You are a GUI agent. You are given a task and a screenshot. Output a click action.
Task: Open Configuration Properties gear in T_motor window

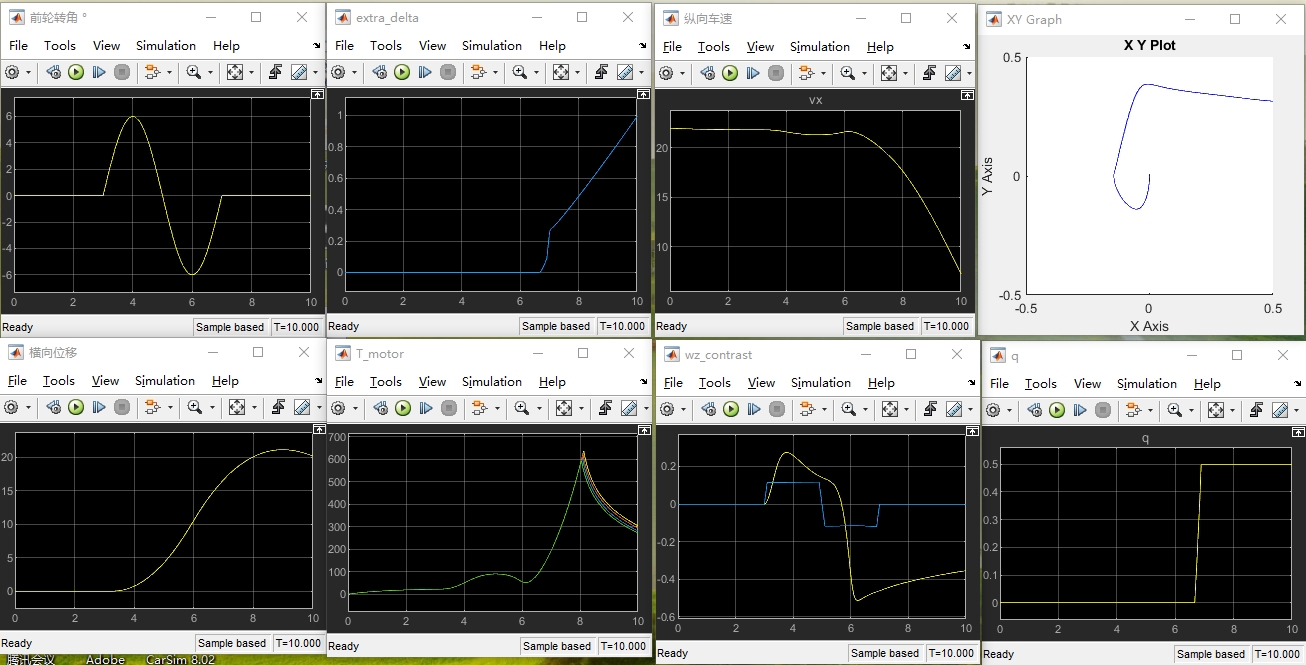339,408
